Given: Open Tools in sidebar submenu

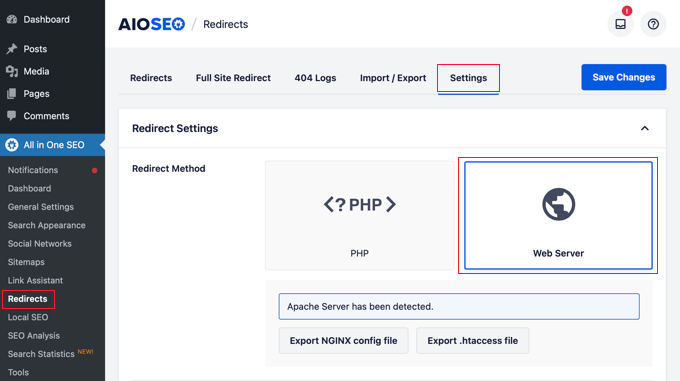Looking at the screenshot, I should pos(18,372).
